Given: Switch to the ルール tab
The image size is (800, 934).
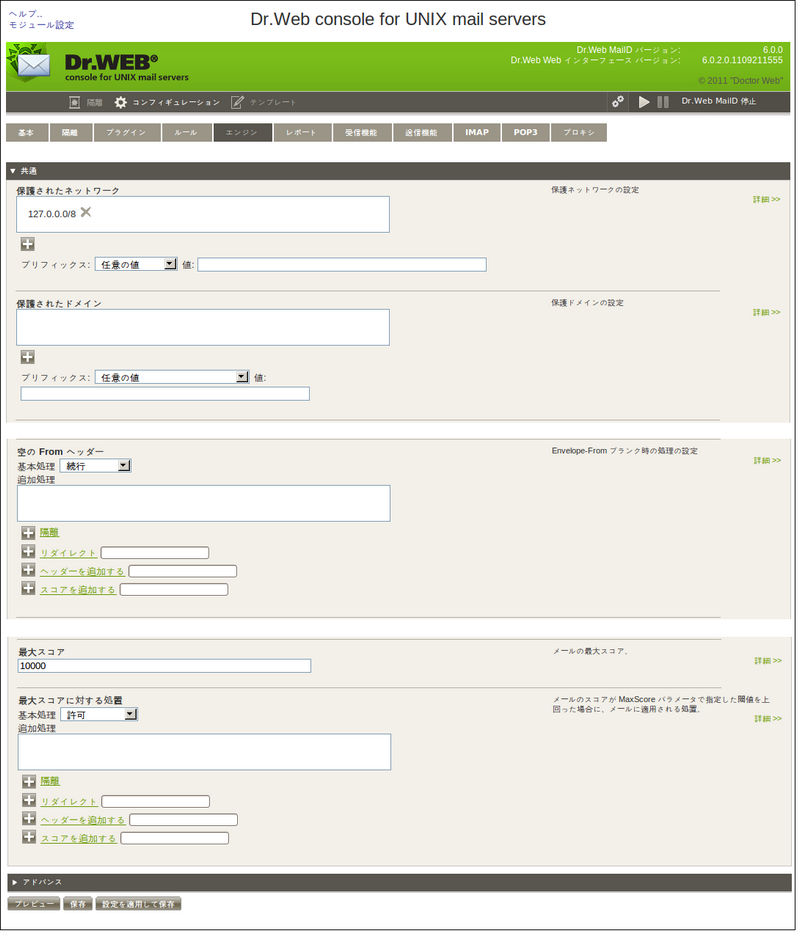Looking at the screenshot, I should 186,132.
